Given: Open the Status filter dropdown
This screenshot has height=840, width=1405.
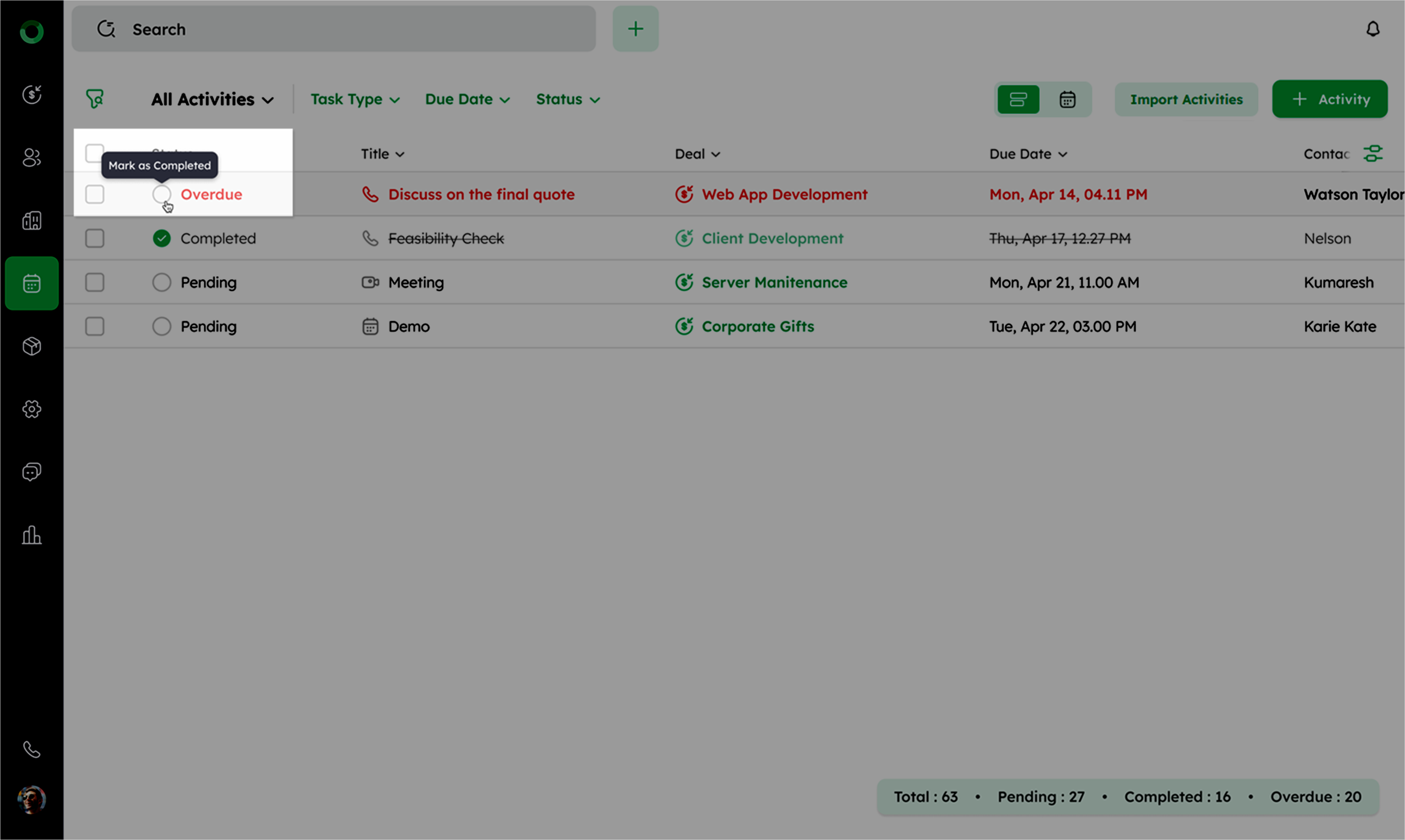Looking at the screenshot, I should click(x=567, y=100).
